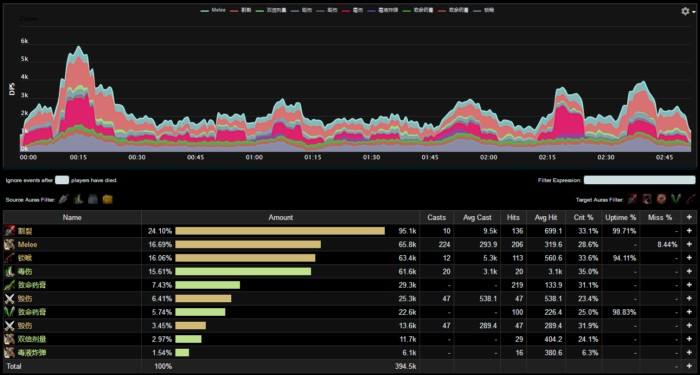Click the green V icon in 5.74% row
The image size is (700, 375).
click(x=10, y=312)
